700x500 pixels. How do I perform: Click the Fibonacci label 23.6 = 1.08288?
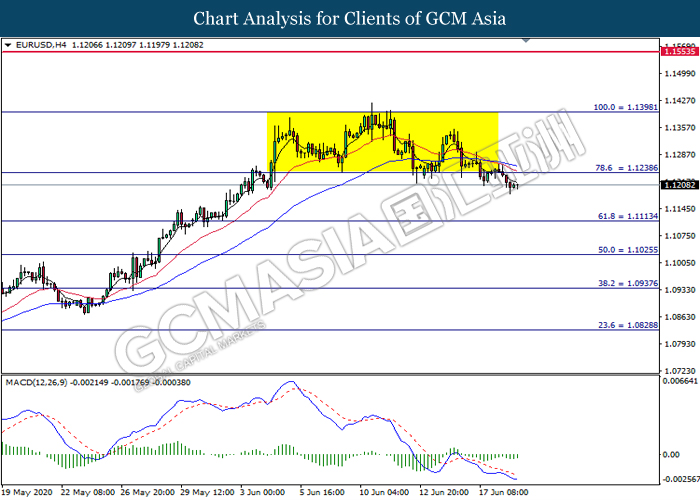pyautogui.click(x=628, y=325)
